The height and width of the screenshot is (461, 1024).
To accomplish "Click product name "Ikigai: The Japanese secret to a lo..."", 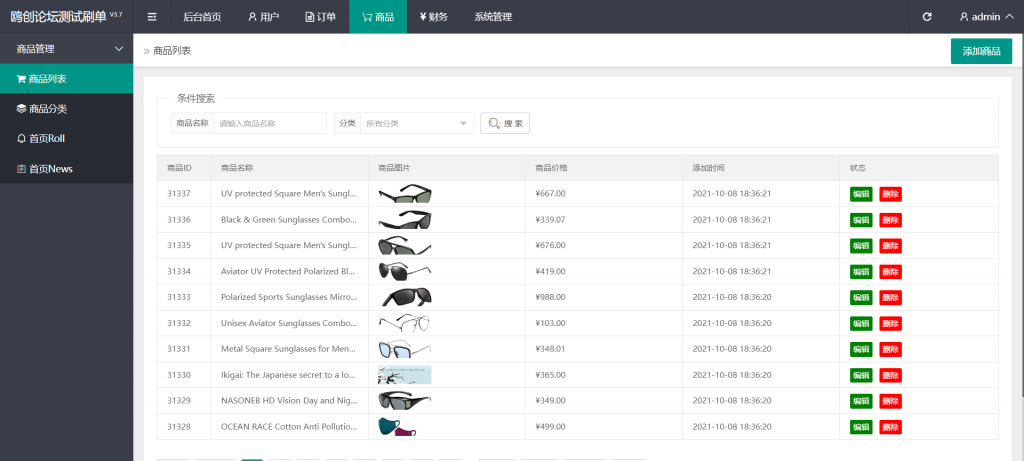I will click(289, 375).
